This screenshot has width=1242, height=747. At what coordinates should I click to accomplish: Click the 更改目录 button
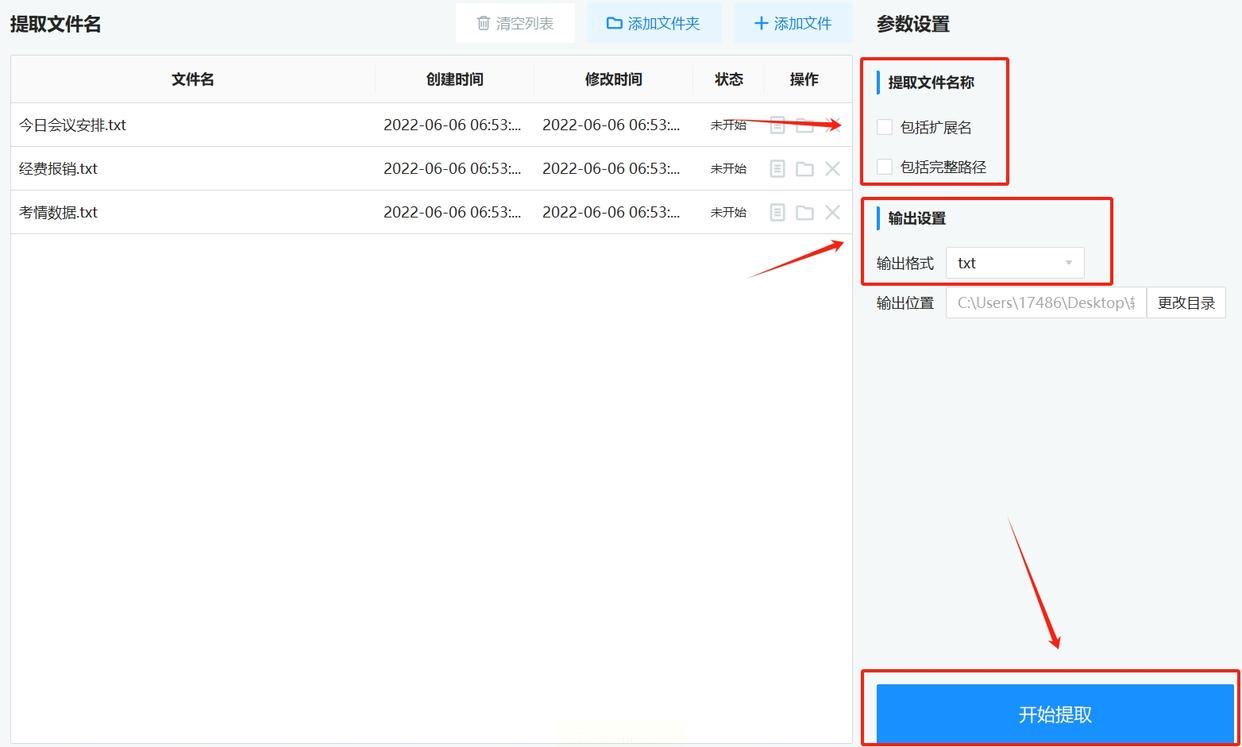(x=1186, y=303)
